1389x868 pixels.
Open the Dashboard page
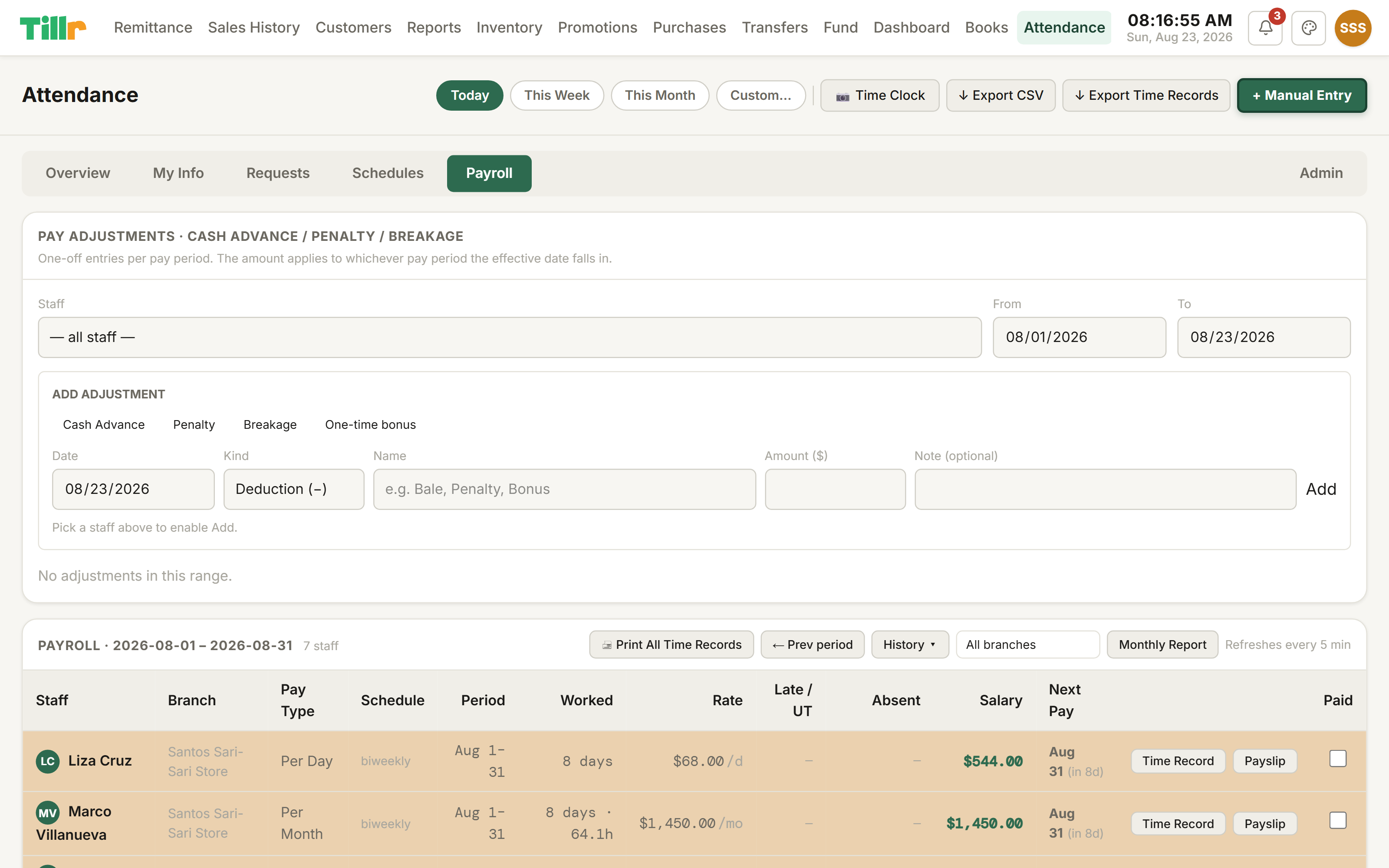(x=911, y=27)
